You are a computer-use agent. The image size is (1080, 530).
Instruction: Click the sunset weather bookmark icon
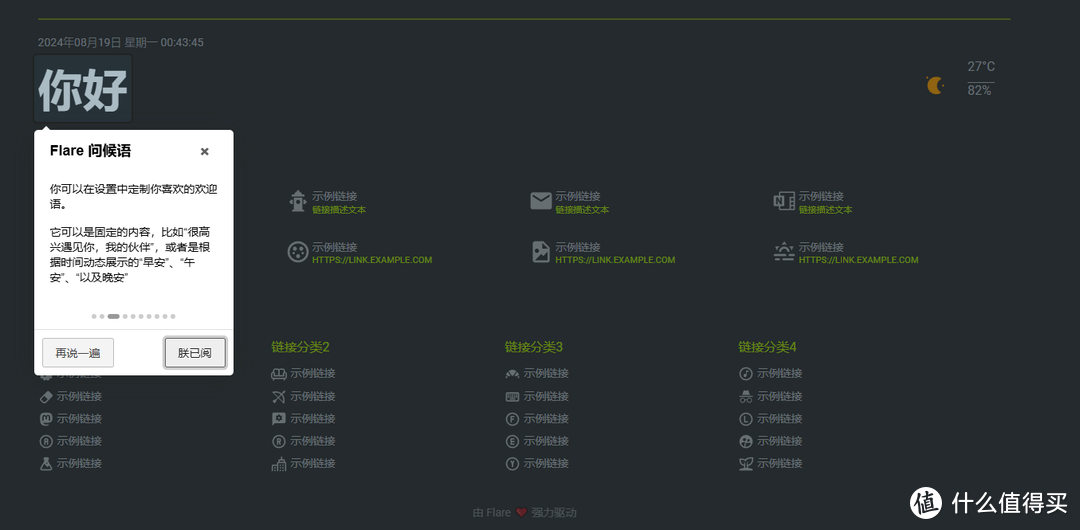(x=784, y=252)
